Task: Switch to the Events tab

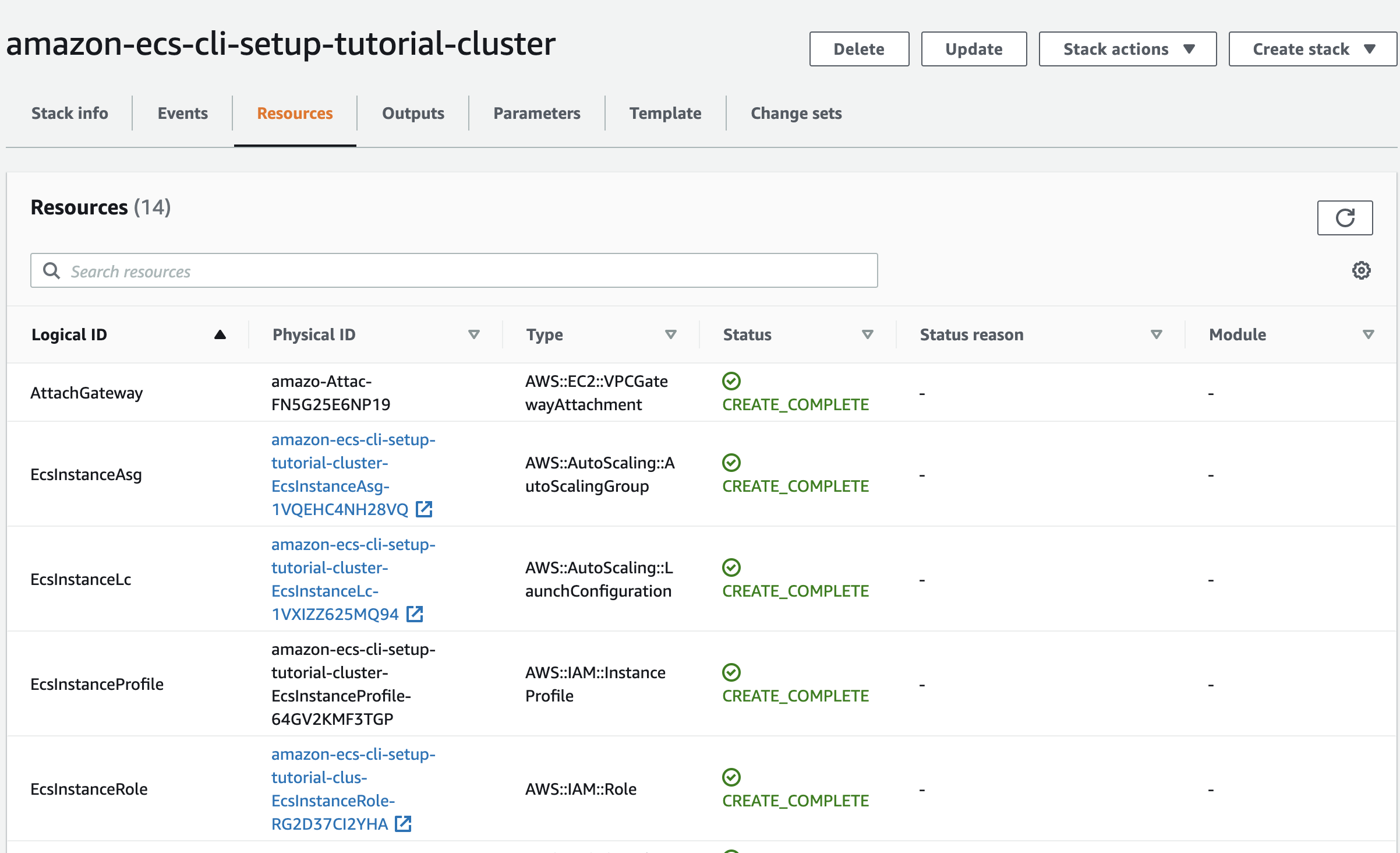Action: (182, 113)
